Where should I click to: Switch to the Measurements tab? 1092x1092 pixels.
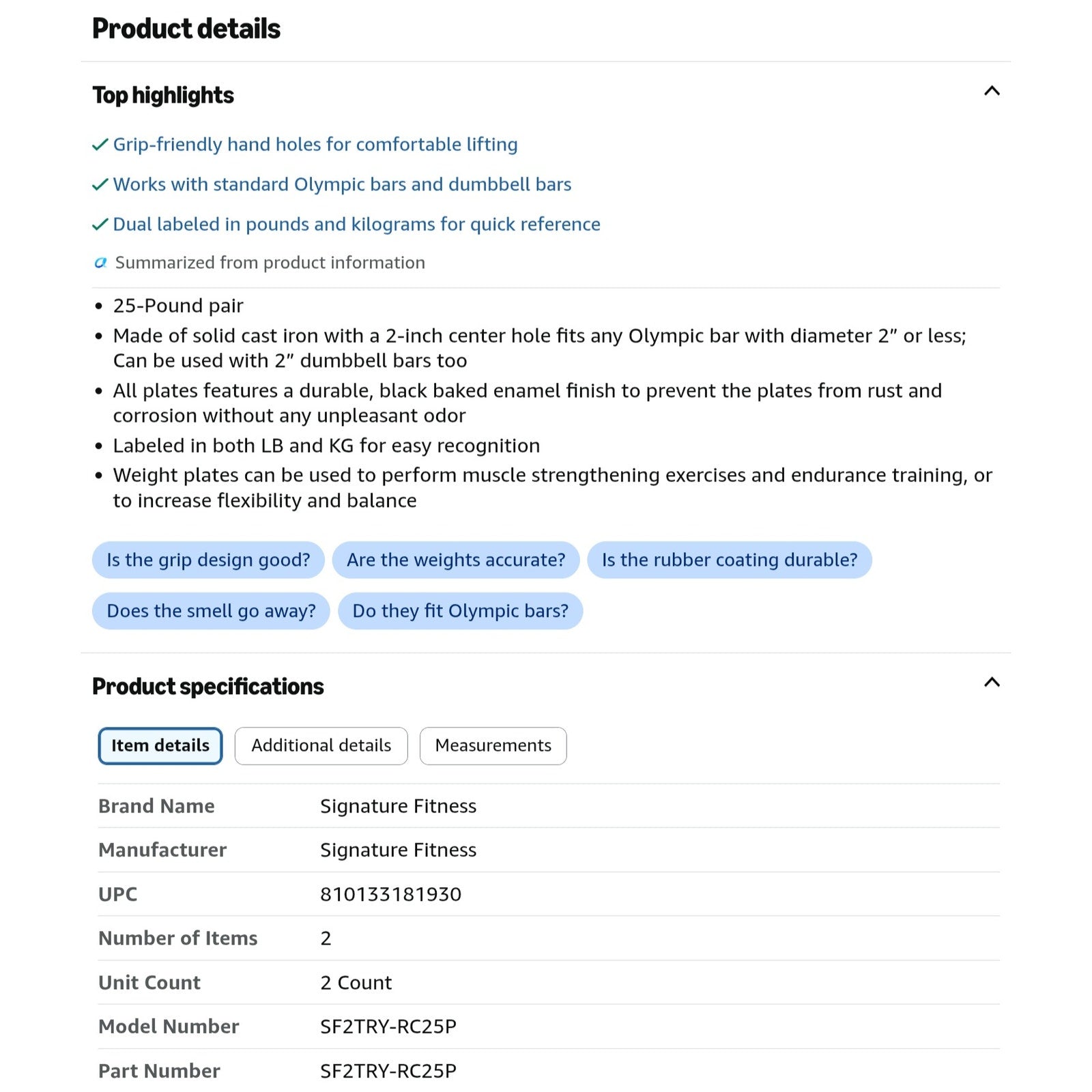(x=493, y=745)
